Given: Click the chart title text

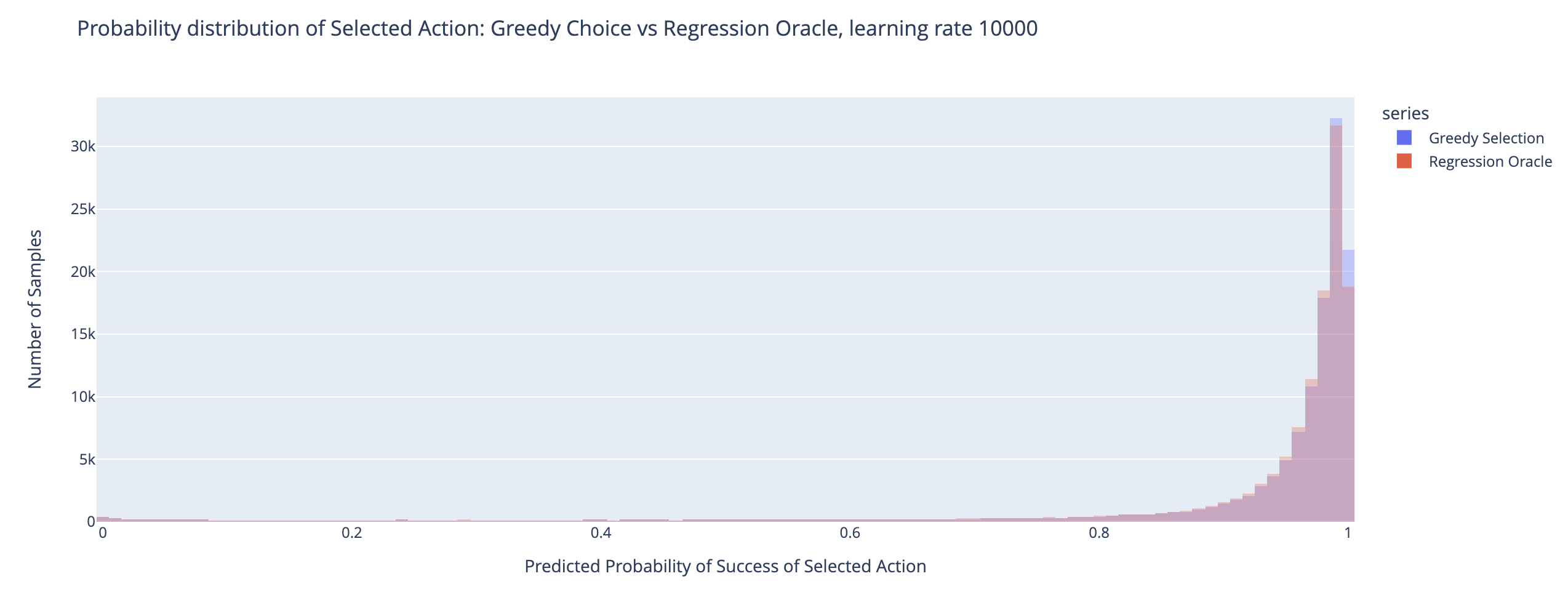Looking at the screenshot, I should click(557, 29).
